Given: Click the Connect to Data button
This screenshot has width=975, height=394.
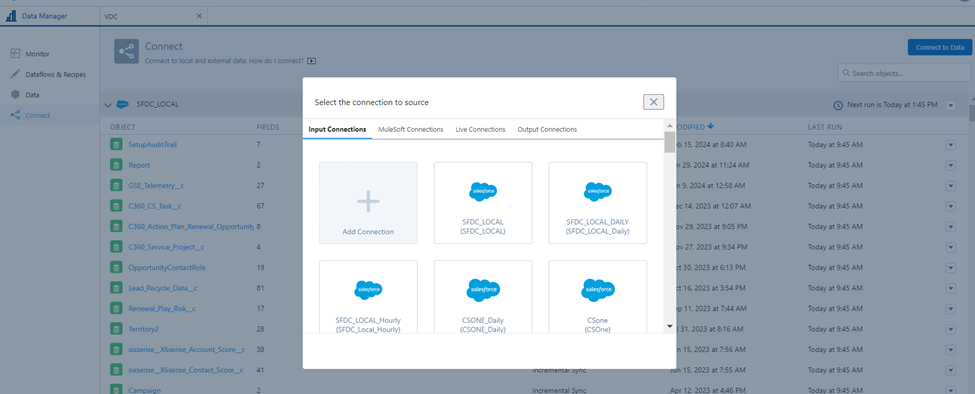Looking at the screenshot, I should pos(940,47).
